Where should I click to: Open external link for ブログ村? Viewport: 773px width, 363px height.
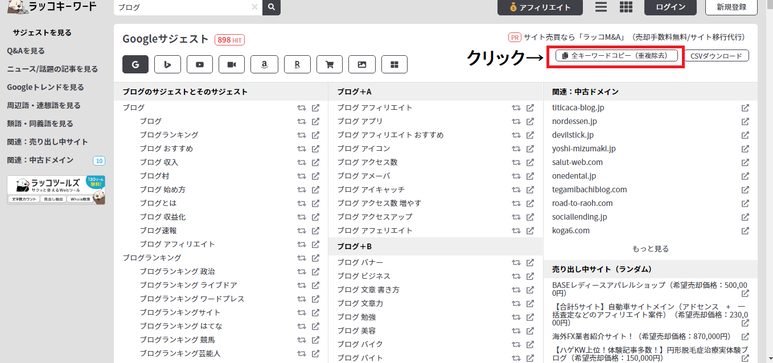pyautogui.click(x=316, y=176)
